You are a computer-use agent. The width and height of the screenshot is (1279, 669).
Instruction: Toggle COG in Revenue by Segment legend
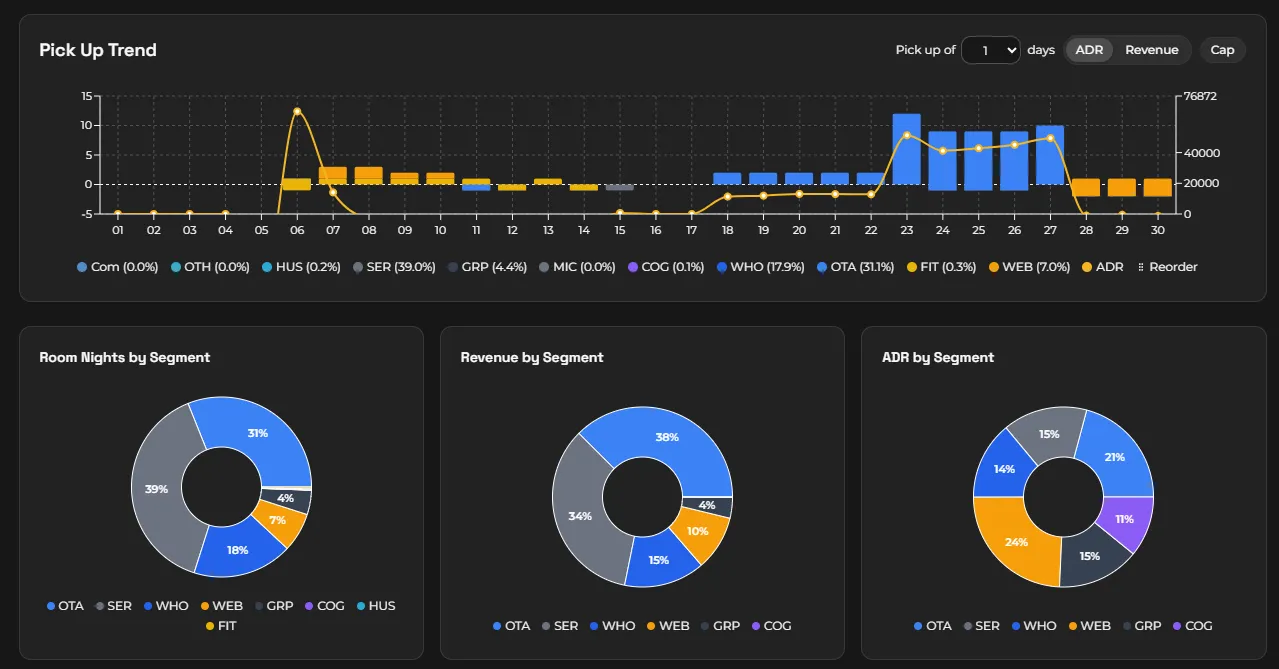coord(771,626)
